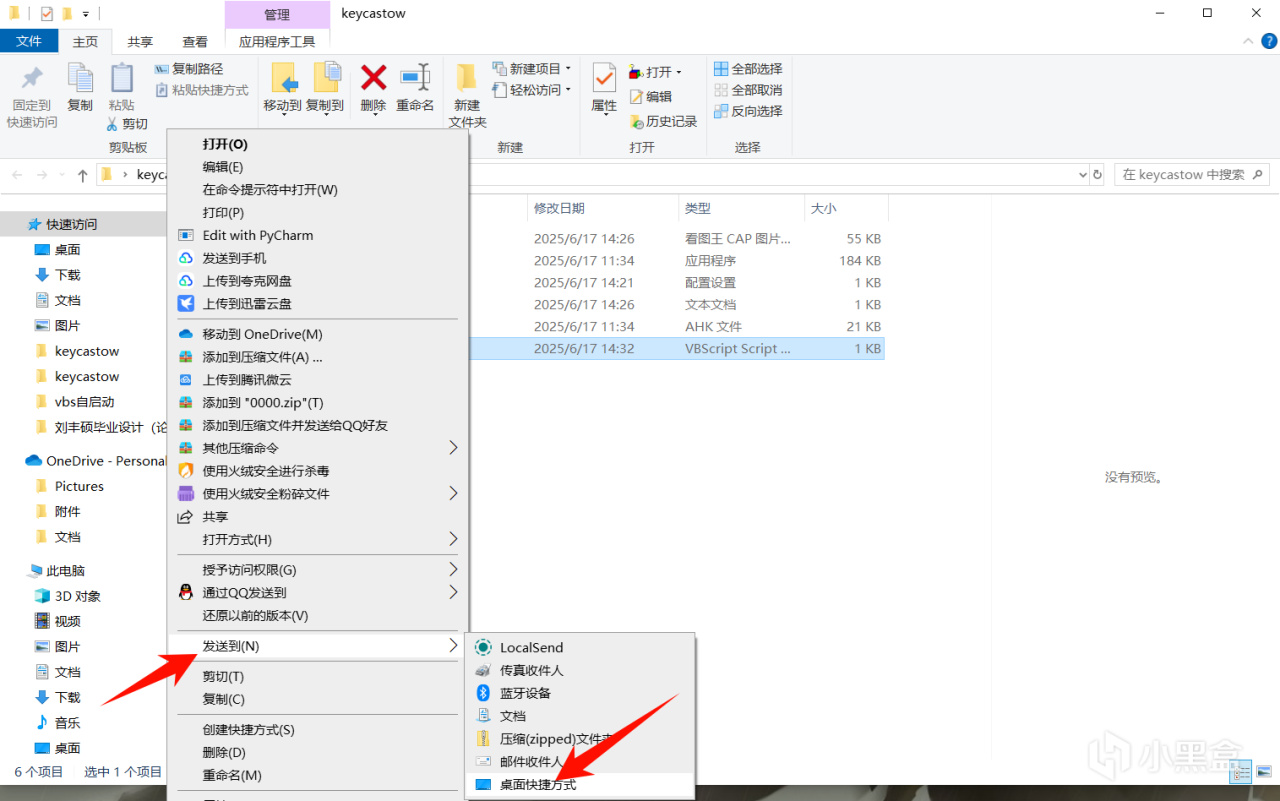The width and height of the screenshot is (1280, 801).
Task: Click 打印(P) in the context menu
Action: point(317,213)
